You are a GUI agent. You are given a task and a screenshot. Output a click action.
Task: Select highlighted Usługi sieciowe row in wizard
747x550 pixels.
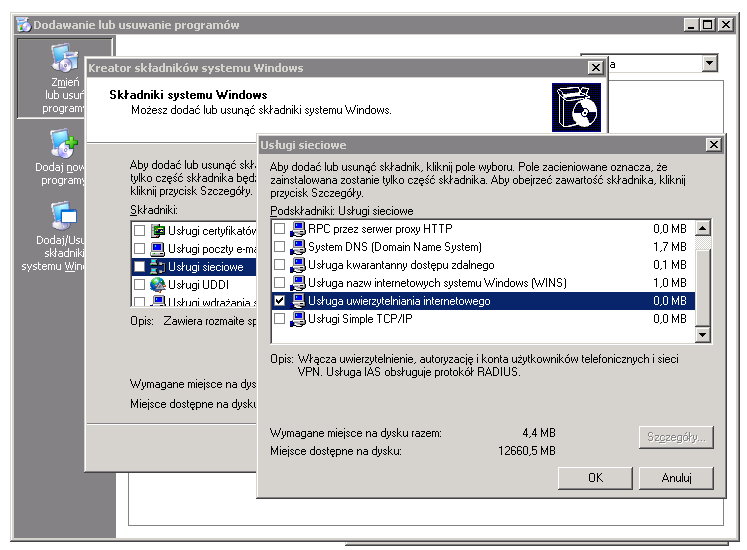193,266
